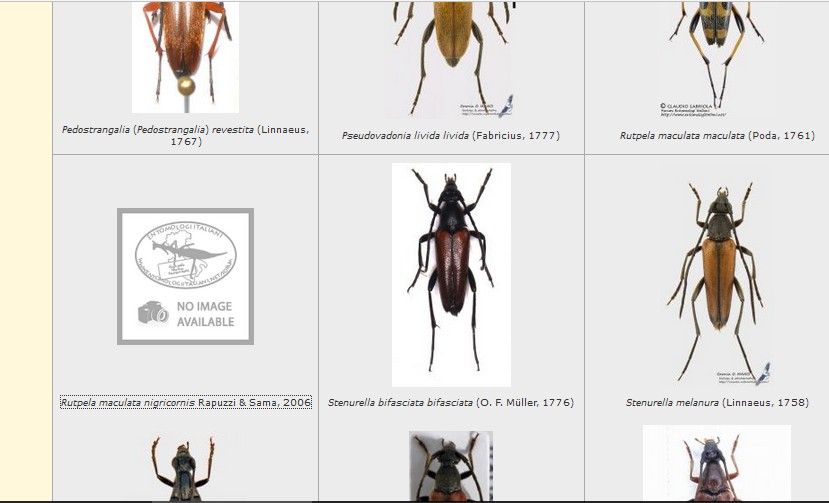Follow the Pedostrangalia revestita (Linnaeus, 1767) link
This screenshot has width=829, height=503.
(185, 135)
